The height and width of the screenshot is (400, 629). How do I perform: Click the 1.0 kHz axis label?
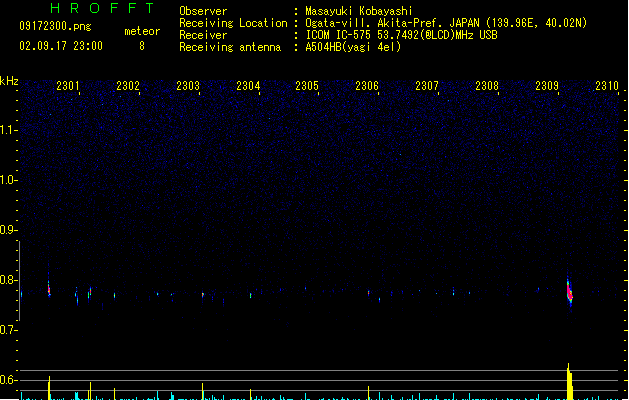pos(9,180)
